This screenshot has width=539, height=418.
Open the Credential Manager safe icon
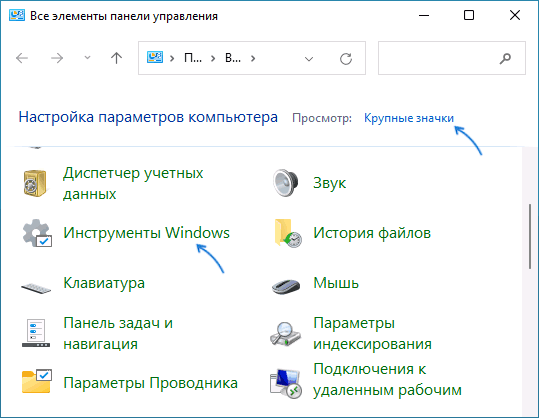[35, 183]
